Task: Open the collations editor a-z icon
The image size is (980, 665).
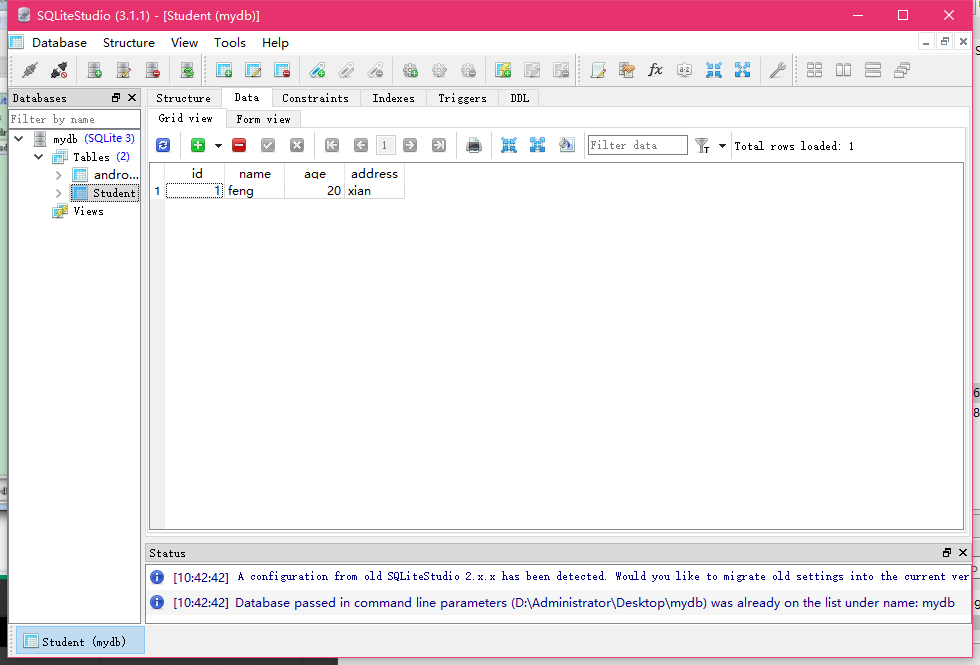Action: [684, 70]
